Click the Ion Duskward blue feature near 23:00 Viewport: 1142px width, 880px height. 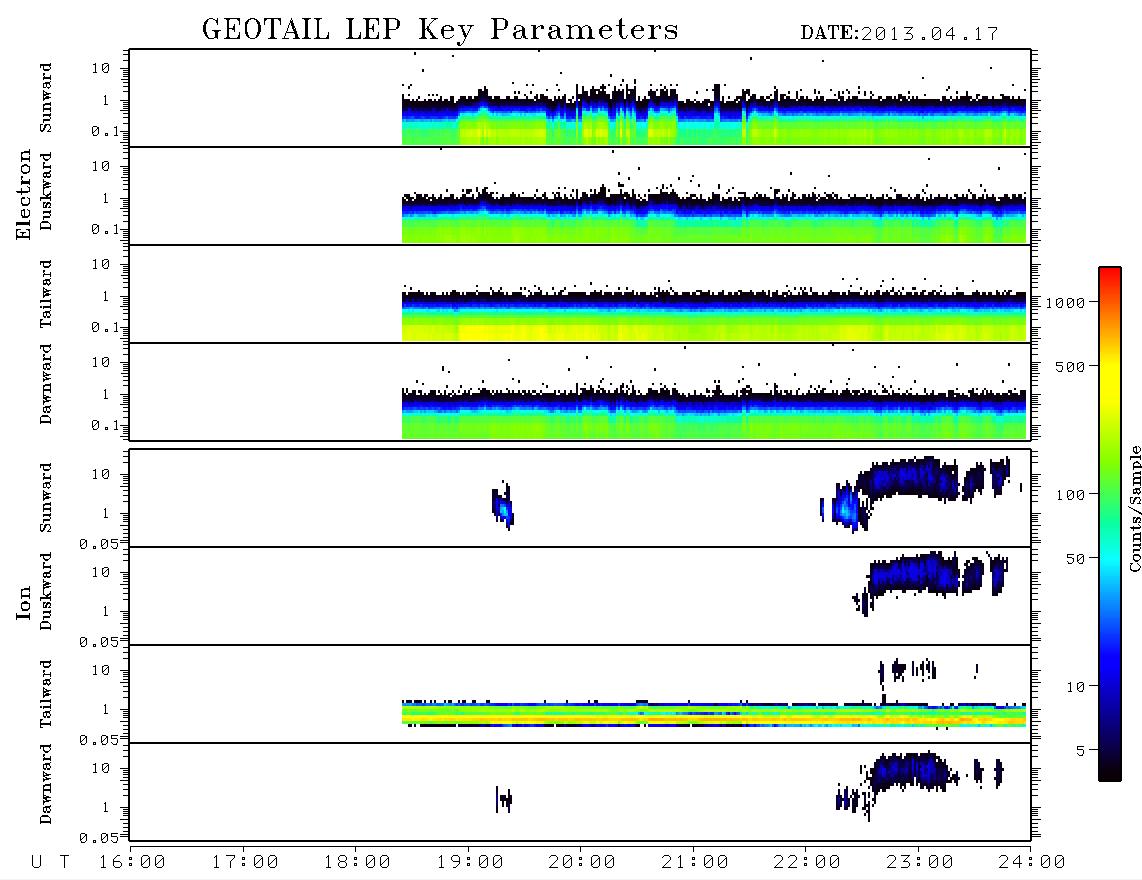pyautogui.click(x=914, y=574)
